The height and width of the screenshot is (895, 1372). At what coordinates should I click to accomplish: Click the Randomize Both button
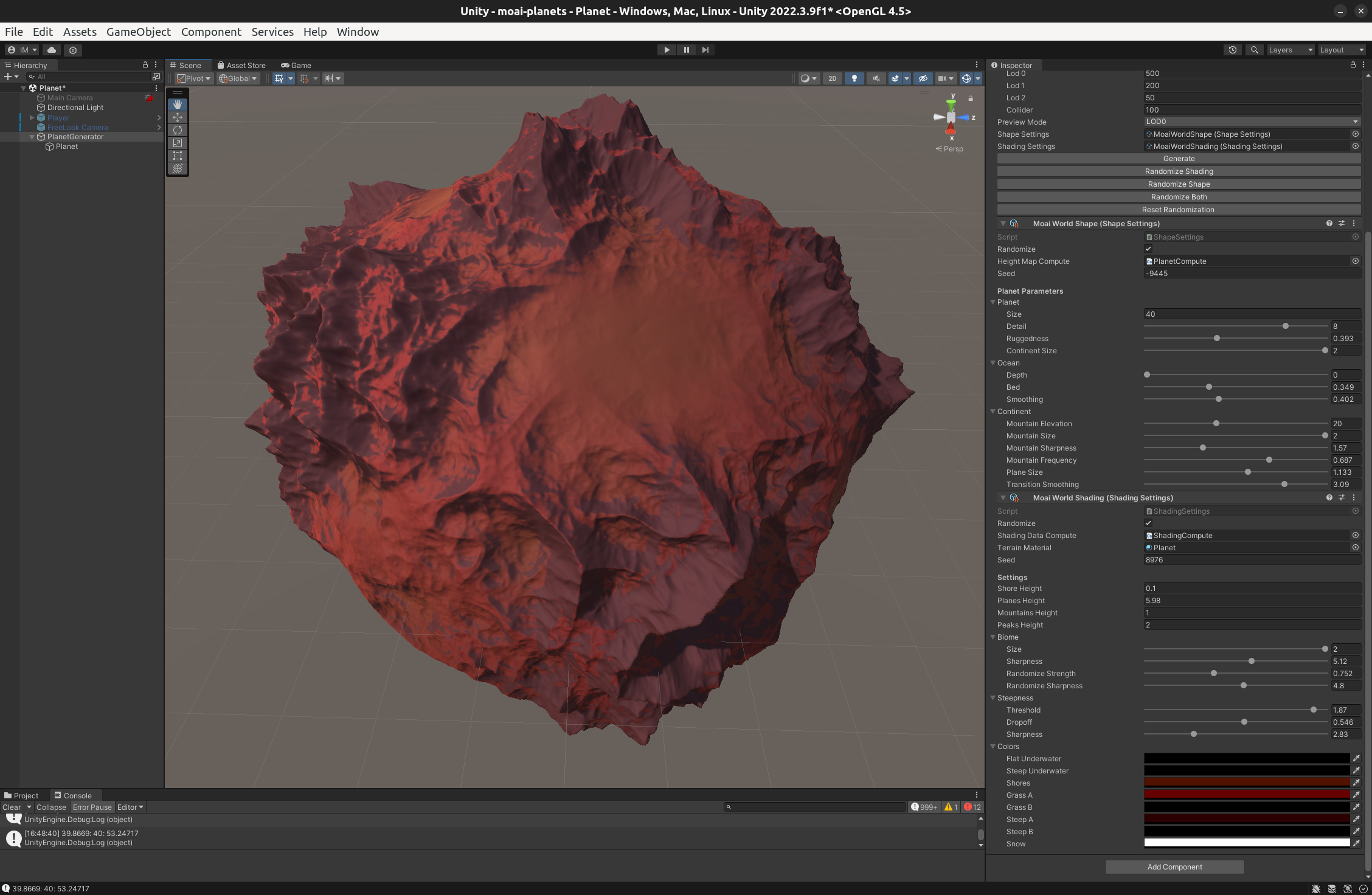point(1178,197)
